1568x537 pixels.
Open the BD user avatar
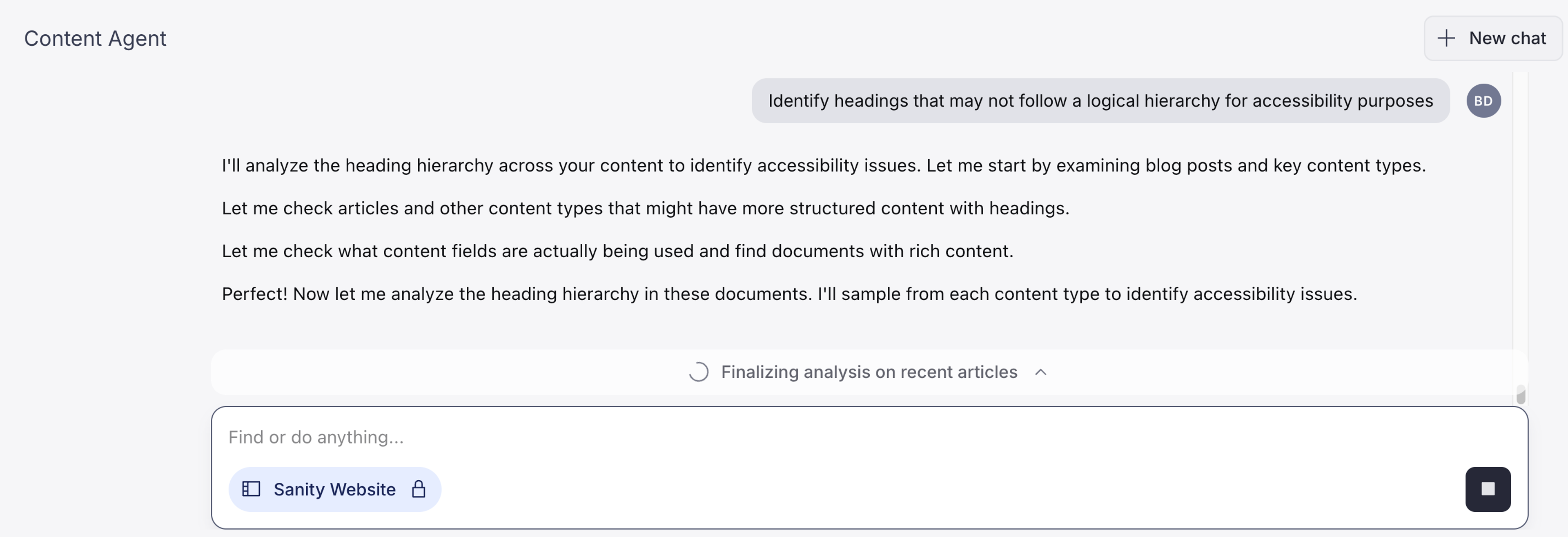[x=1483, y=101]
